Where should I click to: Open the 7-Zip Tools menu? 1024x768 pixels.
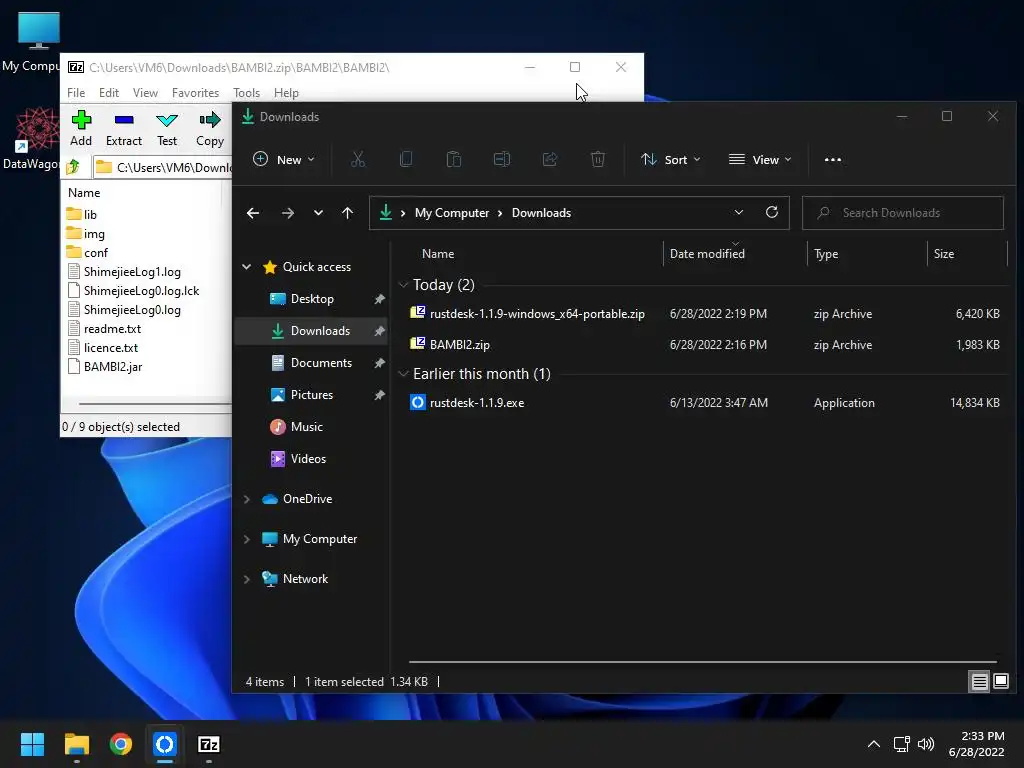[246, 93]
